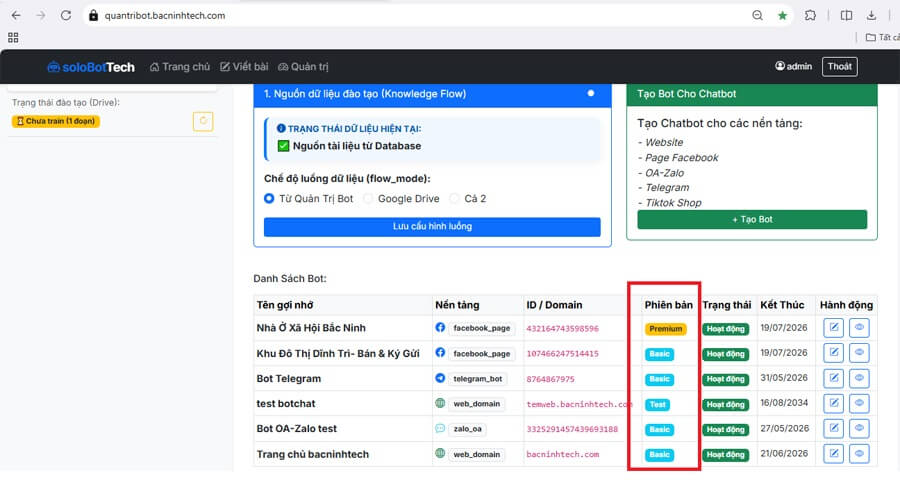Click Hoạt động status of Bot Telegram

(726, 380)
